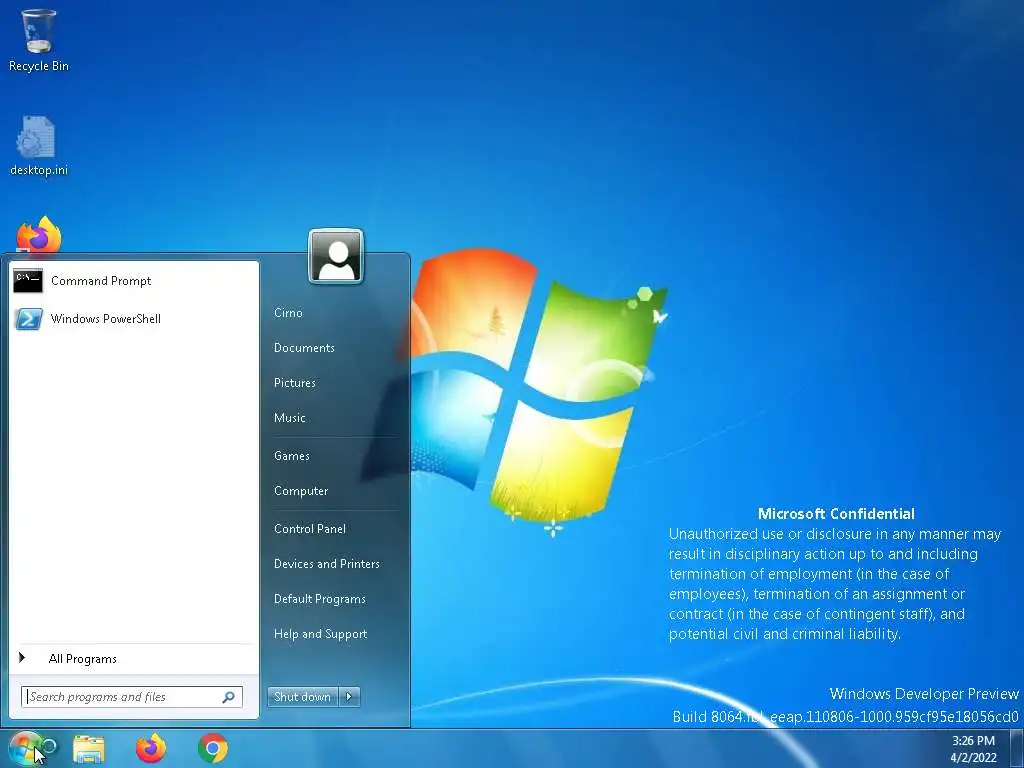Click the search programs and files box
Viewport: 1024px width, 768px height.
(x=131, y=697)
